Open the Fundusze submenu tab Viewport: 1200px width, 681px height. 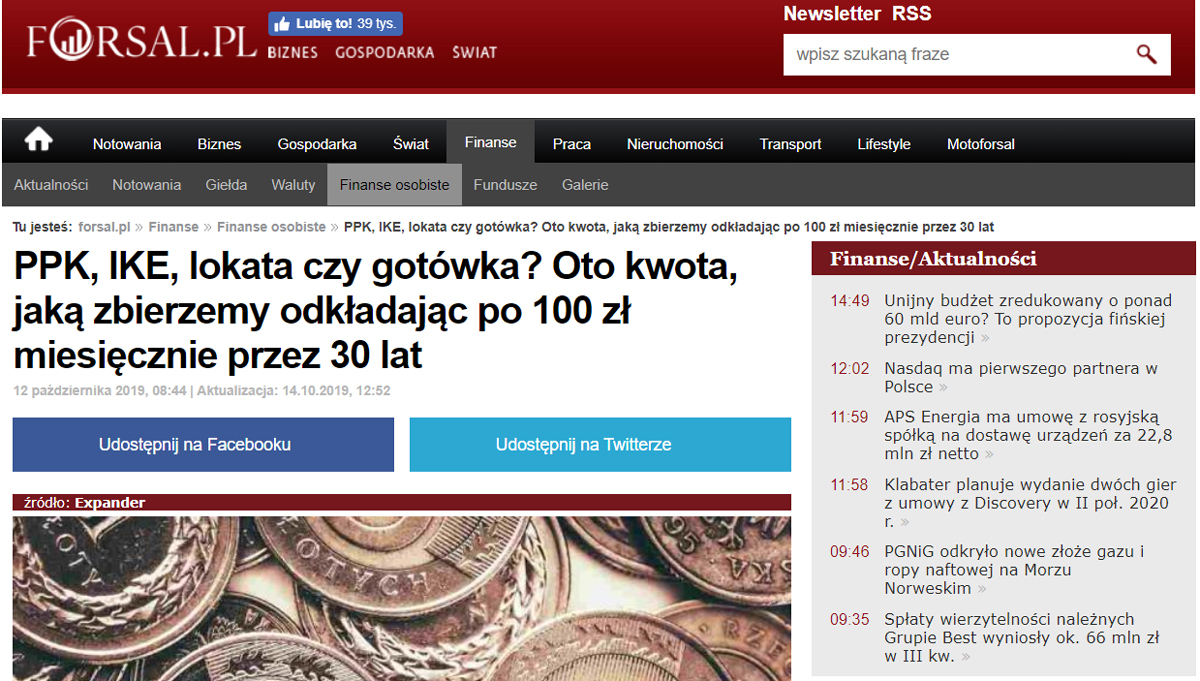coord(505,185)
